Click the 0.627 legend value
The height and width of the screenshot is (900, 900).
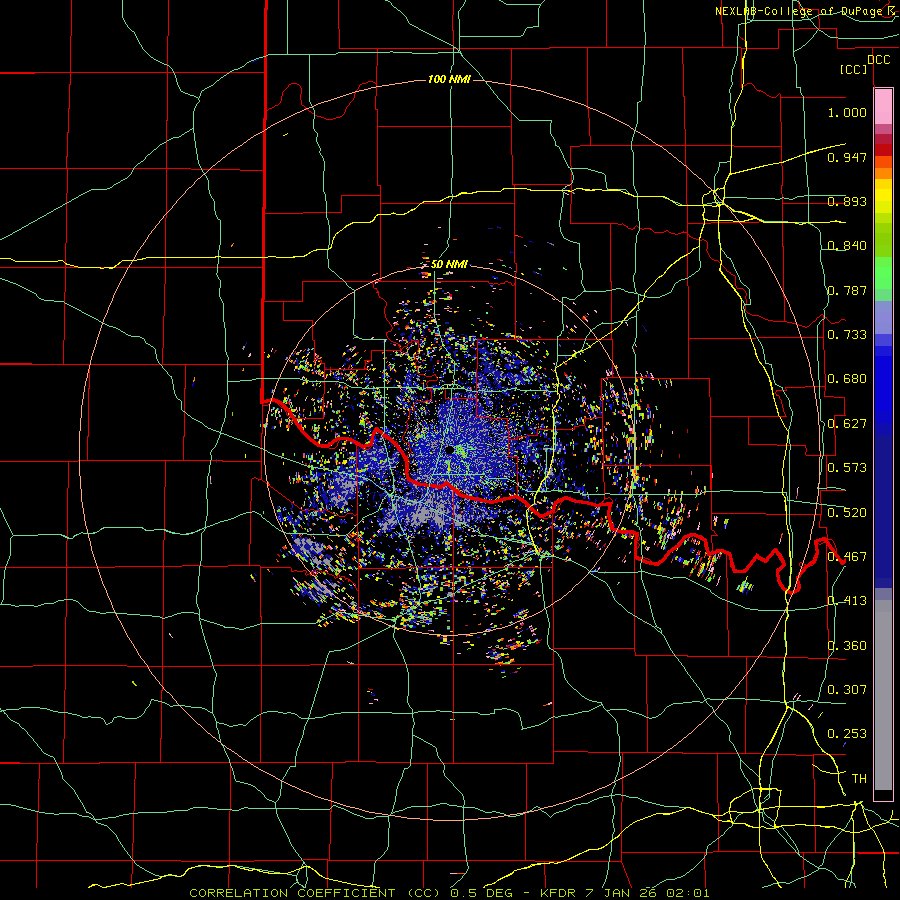point(847,424)
